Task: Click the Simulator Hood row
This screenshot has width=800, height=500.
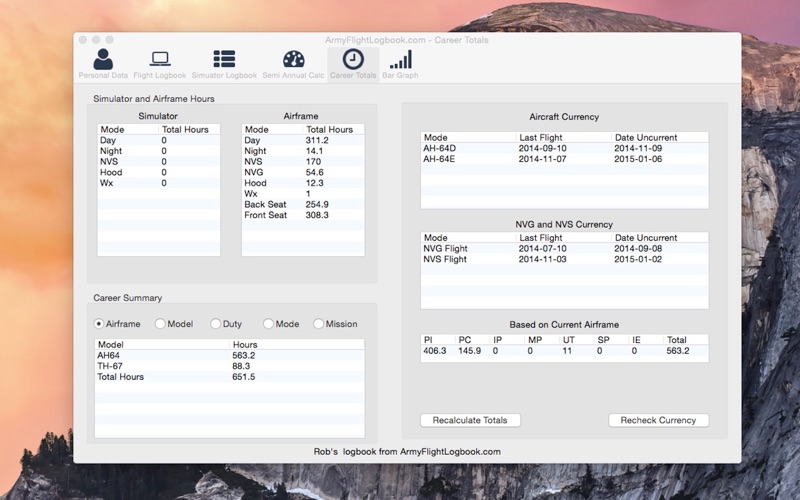Action: pyautogui.click(x=159, y=172)
